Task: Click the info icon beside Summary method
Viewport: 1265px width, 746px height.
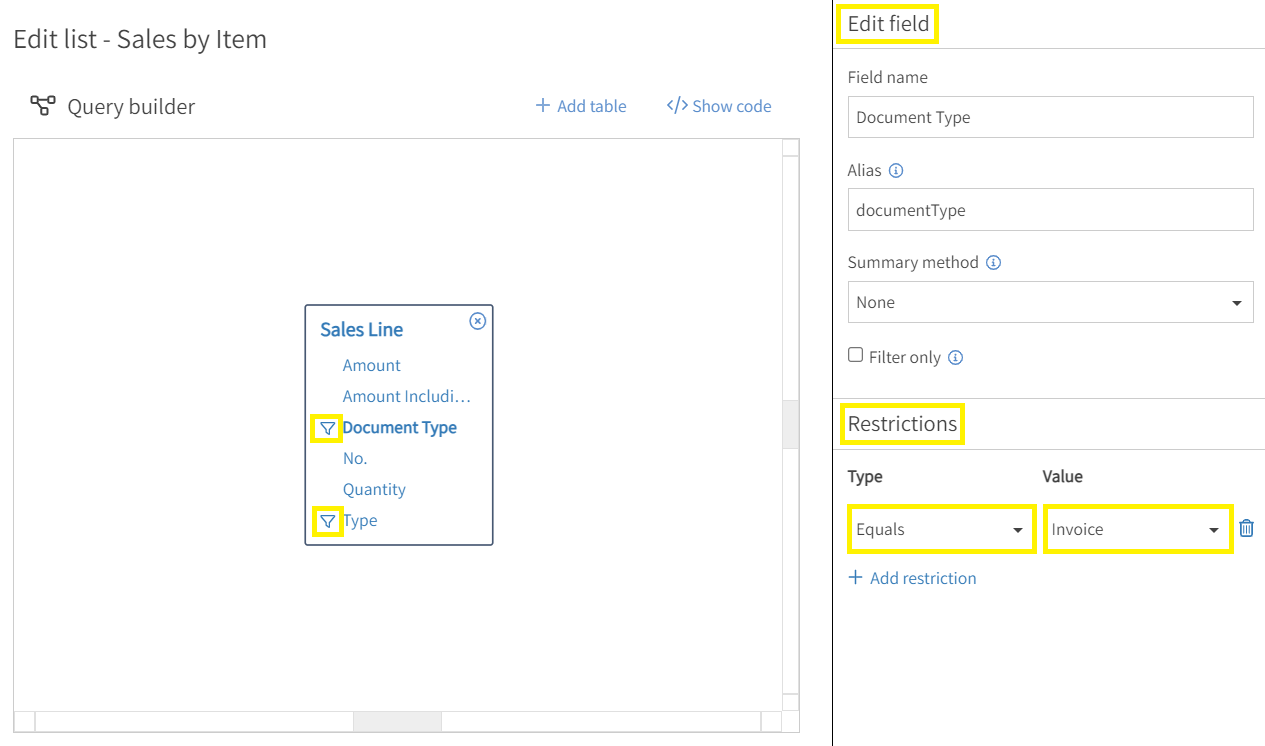Action: [x=993, y=262]
